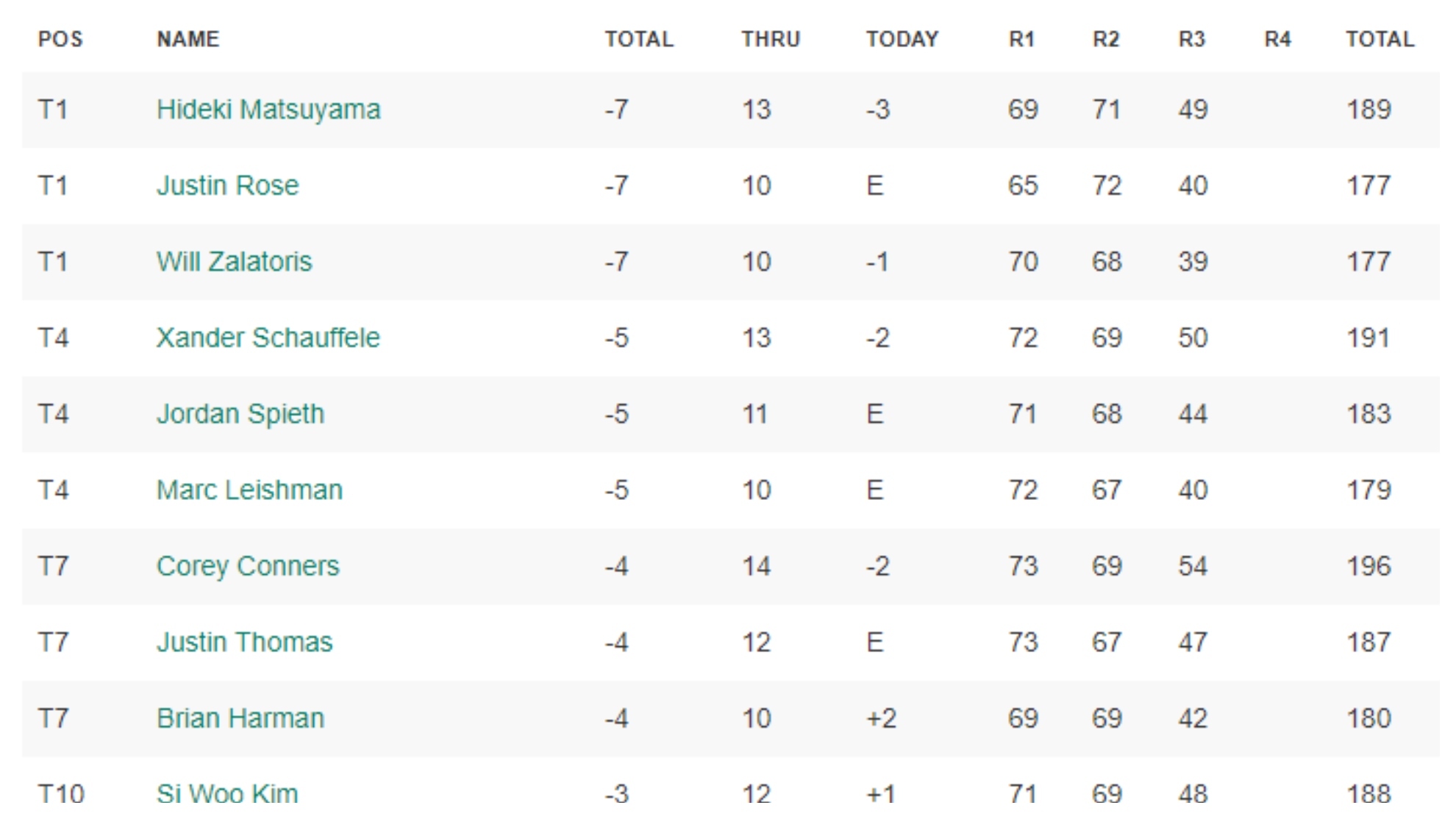Click the THRU column header
1456x819 pixels.
[770, 39]
